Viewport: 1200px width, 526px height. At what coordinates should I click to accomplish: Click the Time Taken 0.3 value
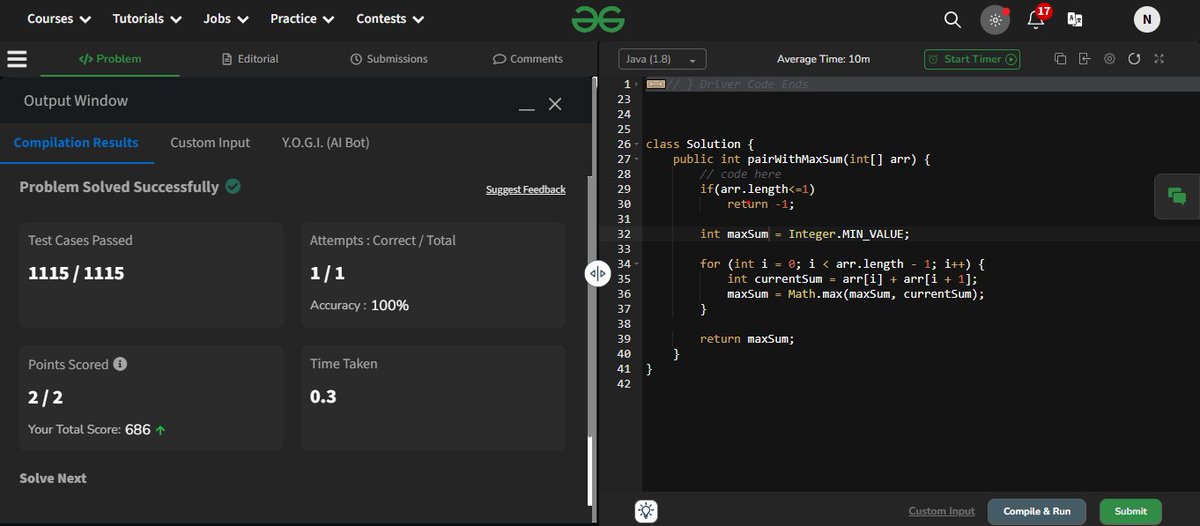[323, 397]
